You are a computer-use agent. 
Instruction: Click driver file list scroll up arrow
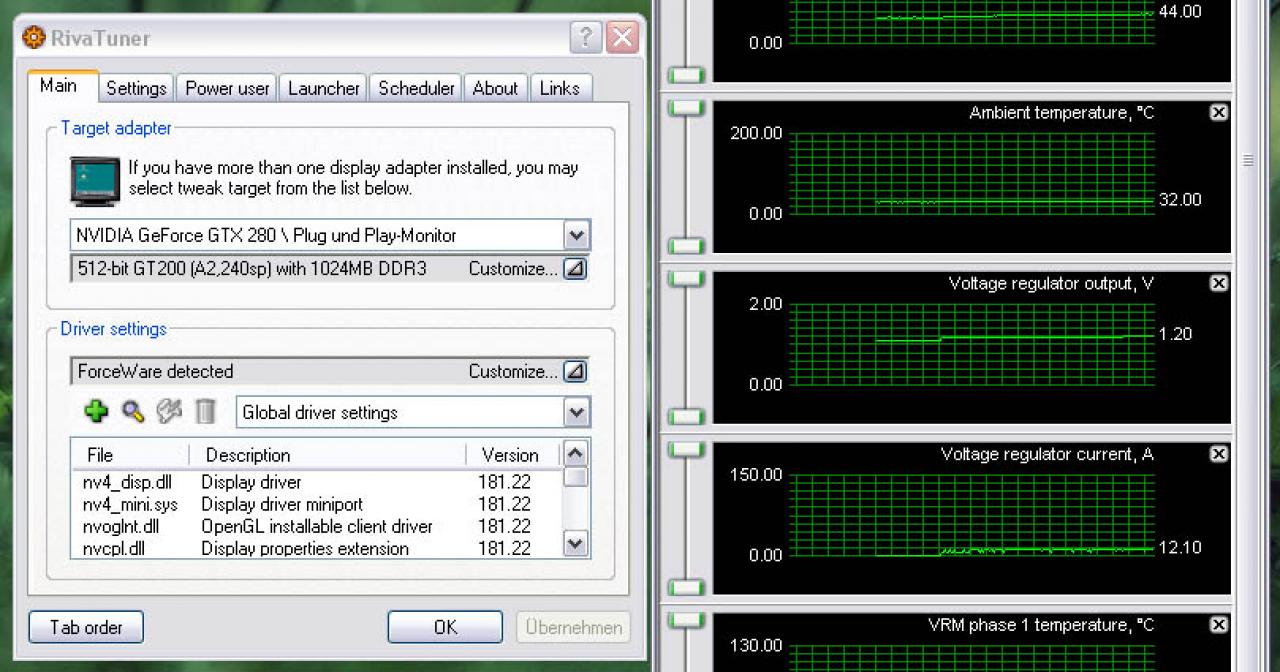(x=575, y=453)
